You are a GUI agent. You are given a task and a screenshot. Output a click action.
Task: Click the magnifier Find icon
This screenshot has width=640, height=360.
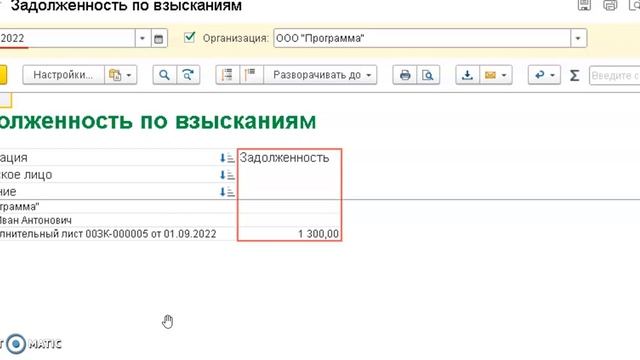[164, 75]
